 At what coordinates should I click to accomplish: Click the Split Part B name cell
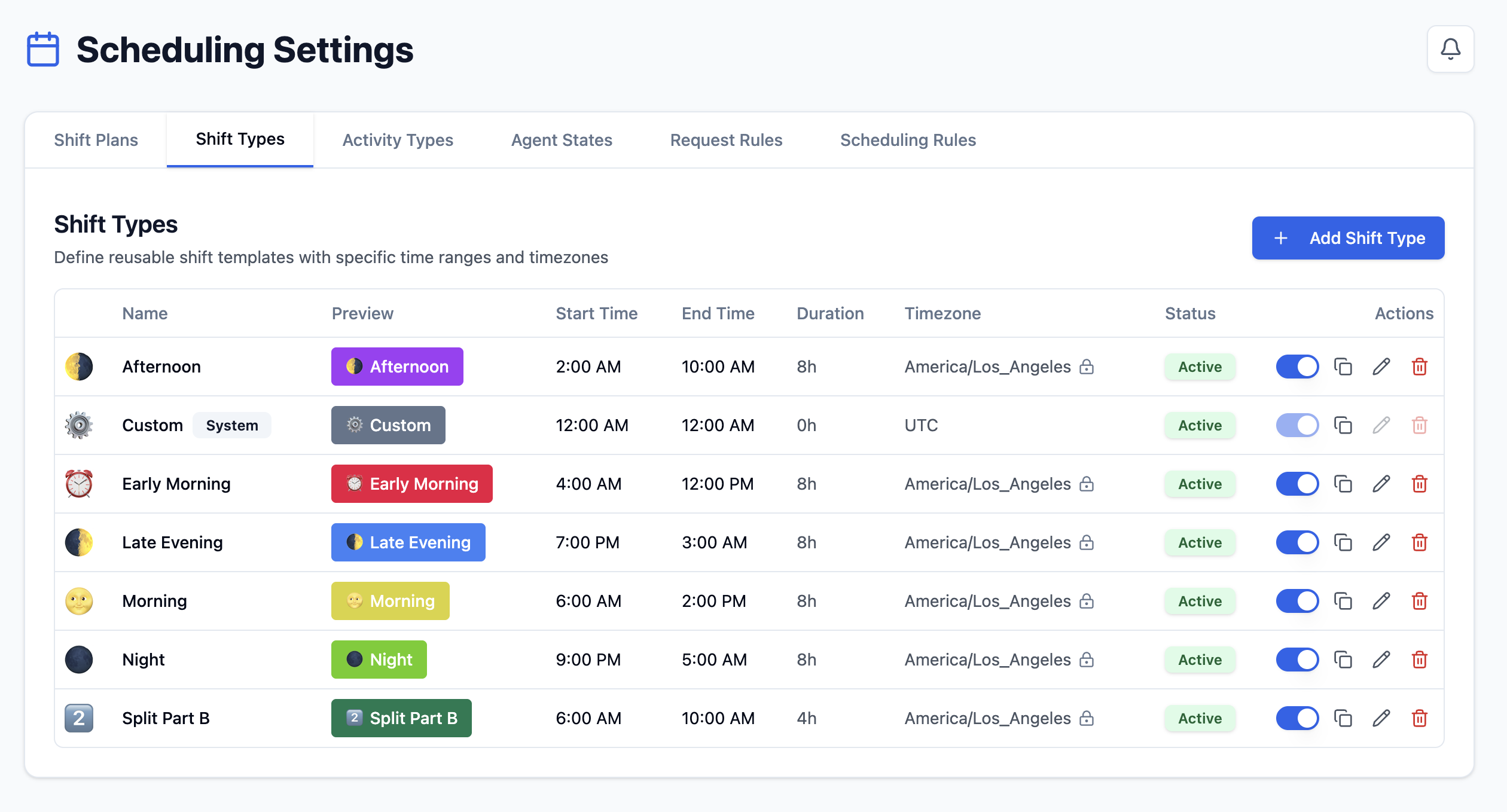[x=166, y=718]
